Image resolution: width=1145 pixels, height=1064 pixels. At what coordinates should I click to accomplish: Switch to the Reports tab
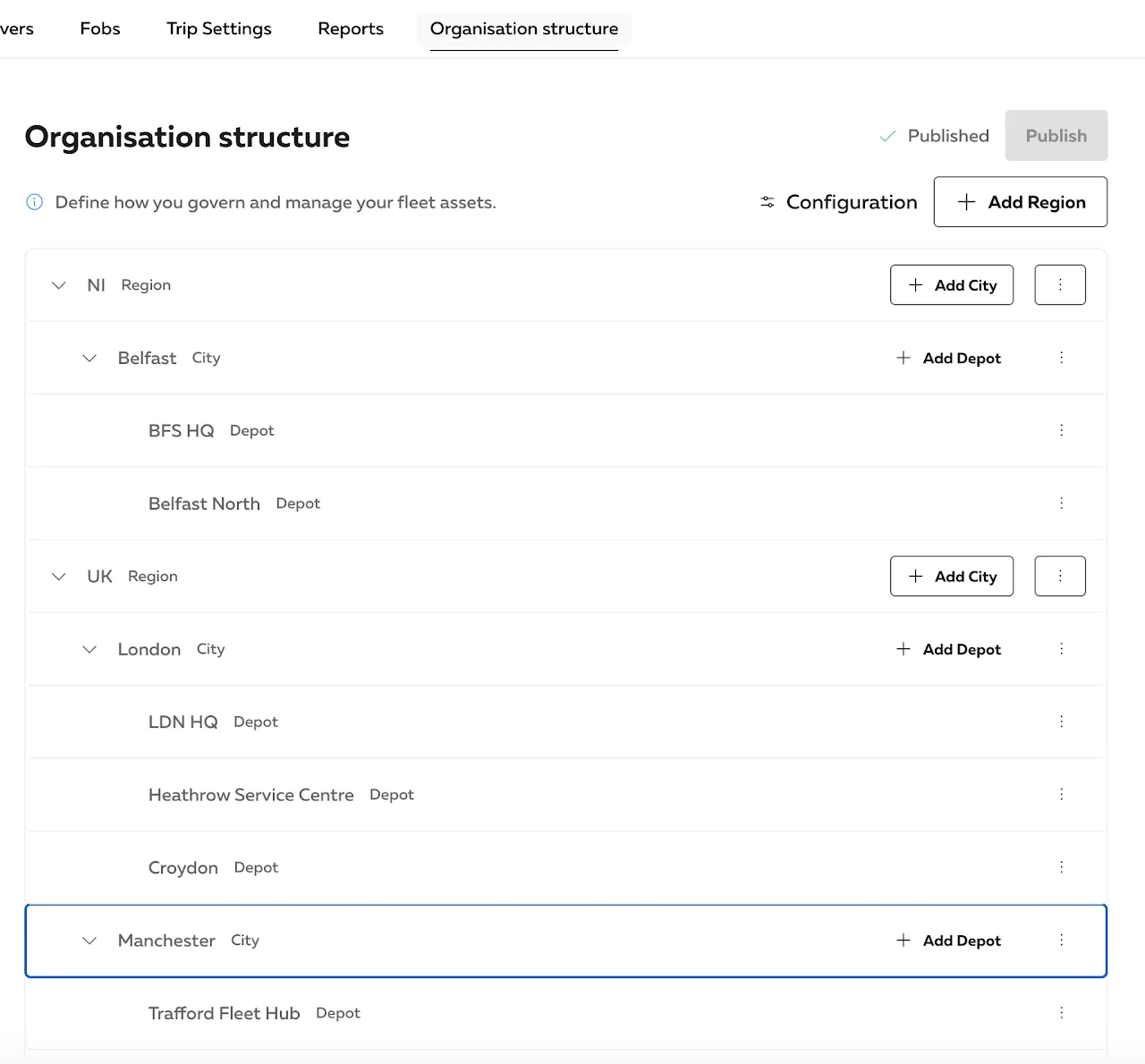(x=351, y=29)
